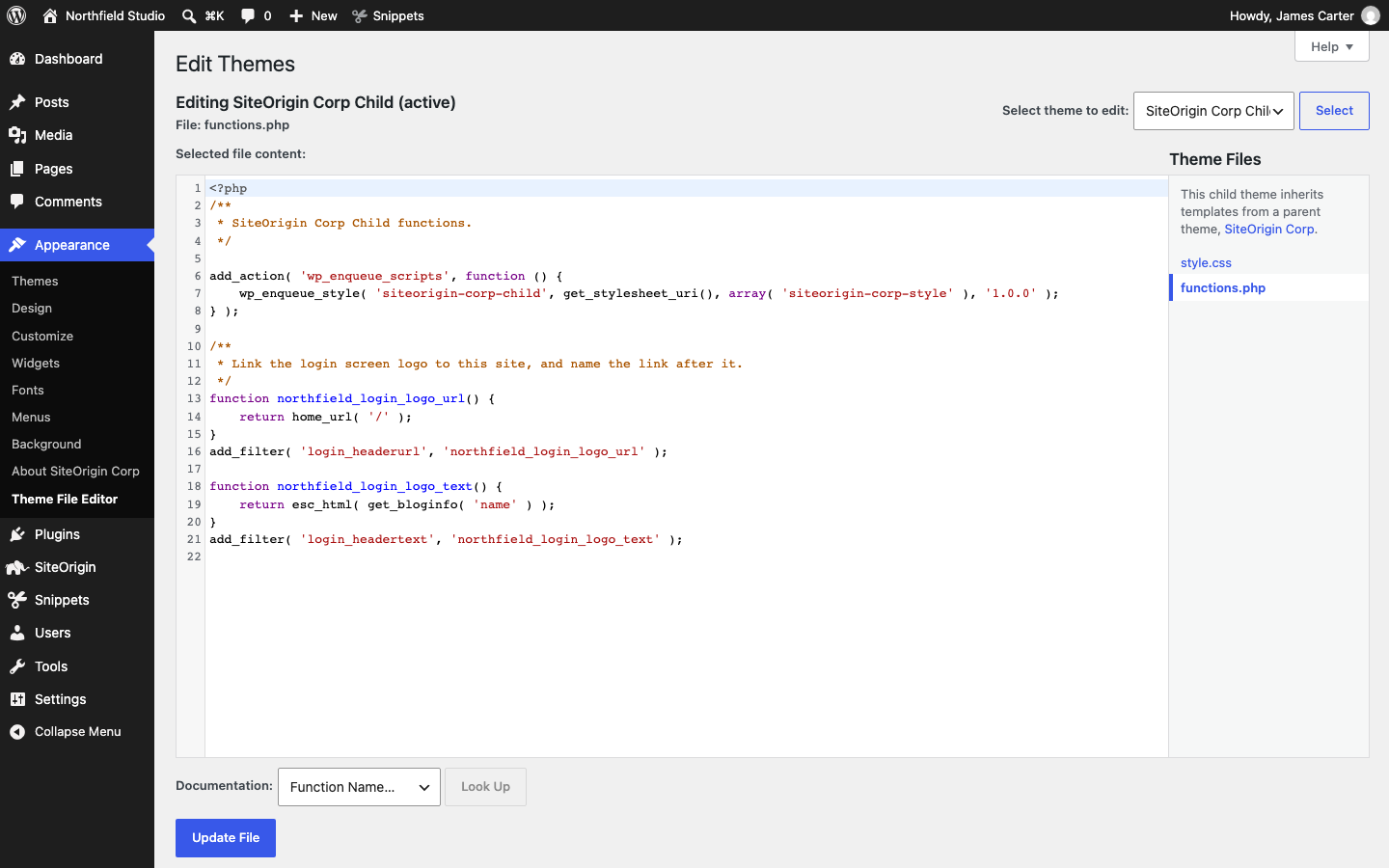
Task: Open the Design submenu item
Action: pos(32,308)
